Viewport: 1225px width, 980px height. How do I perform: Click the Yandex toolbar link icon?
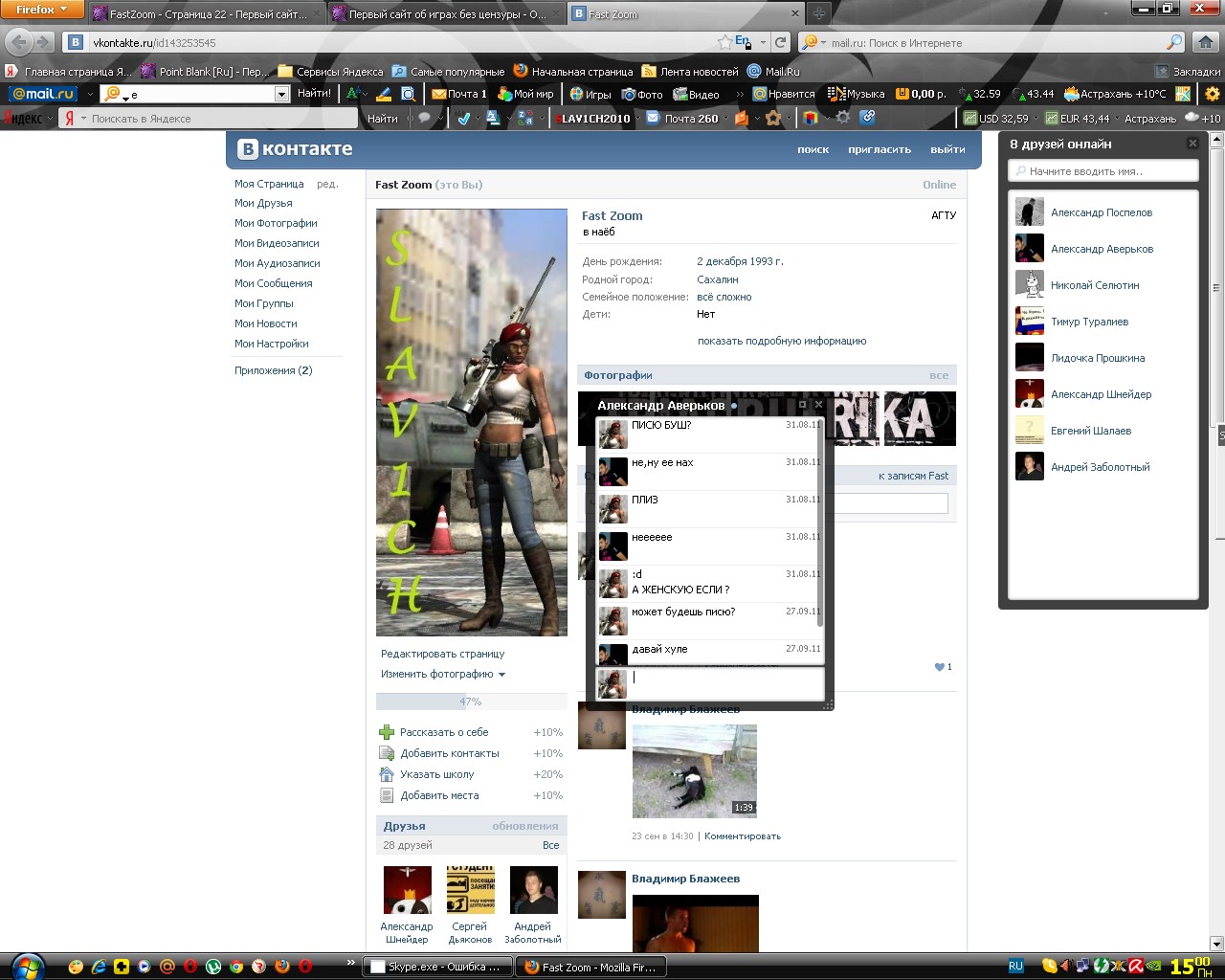pyautogui.click(x=868, y=118)
